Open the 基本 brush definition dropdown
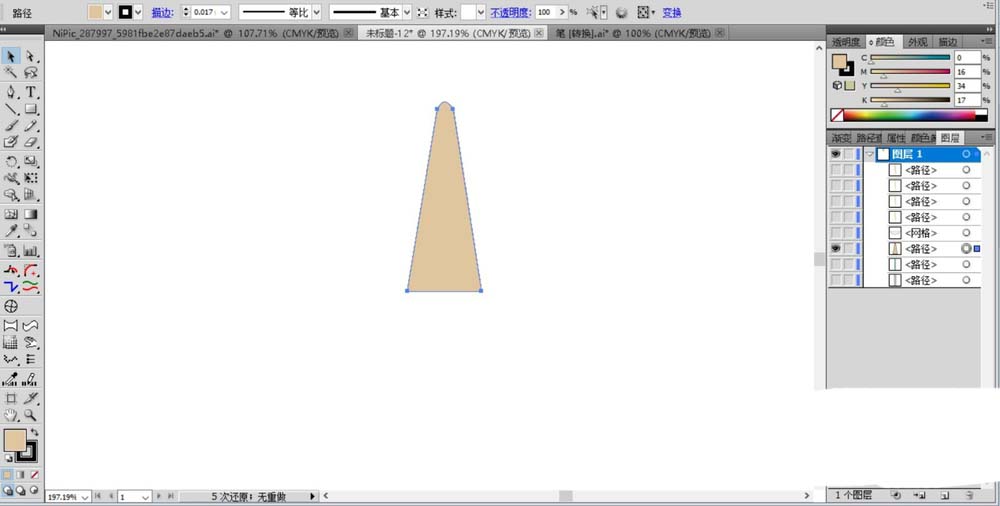 (407, 12)
